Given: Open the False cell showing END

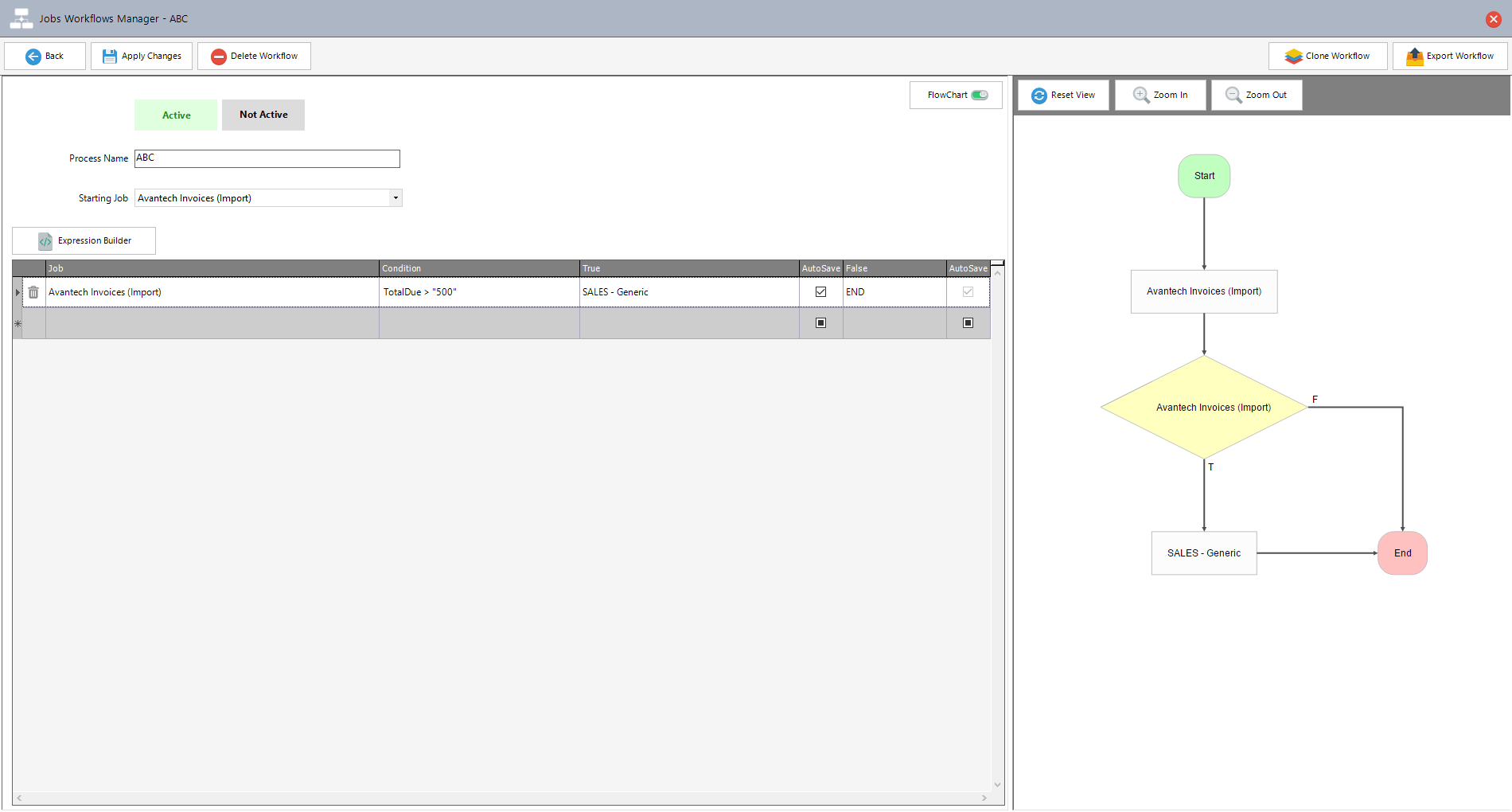Looking at the screenshot, I should 894,292.
